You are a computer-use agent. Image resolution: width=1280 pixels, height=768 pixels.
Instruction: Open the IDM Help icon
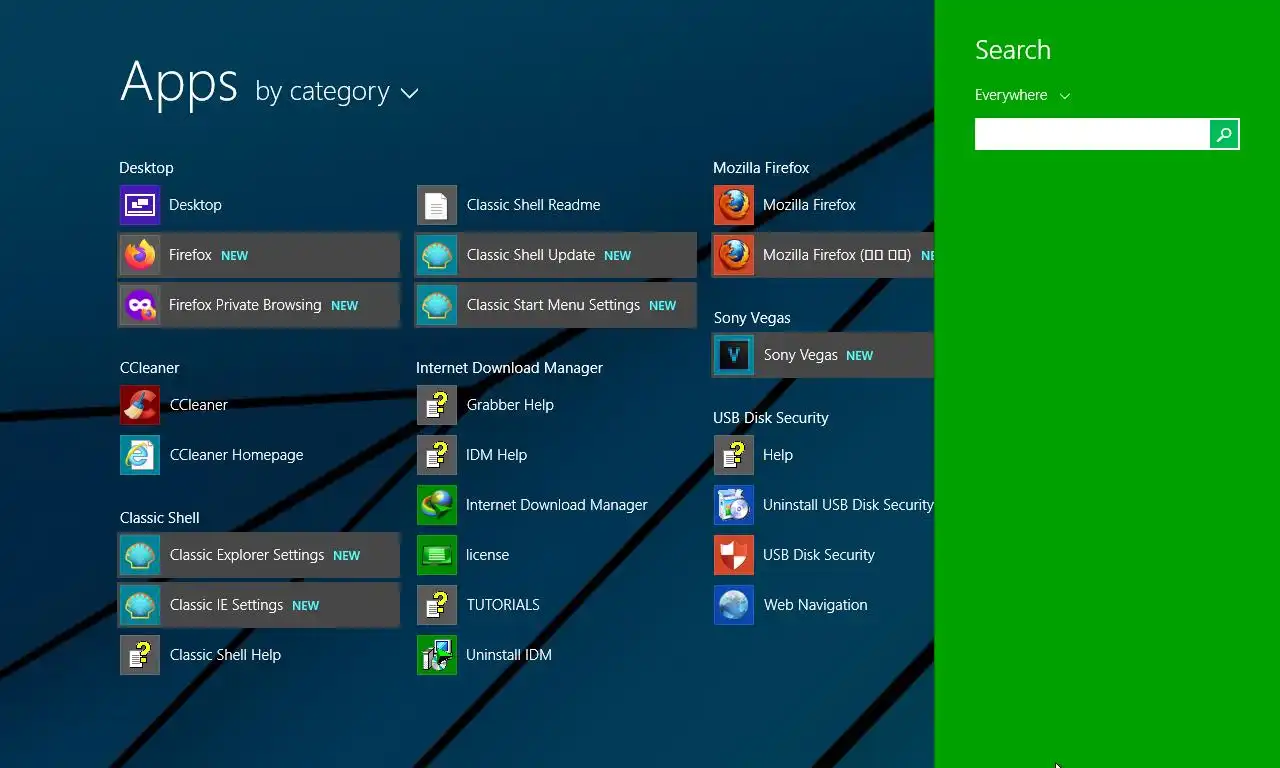pyautogui.click(x=437, y=455)
